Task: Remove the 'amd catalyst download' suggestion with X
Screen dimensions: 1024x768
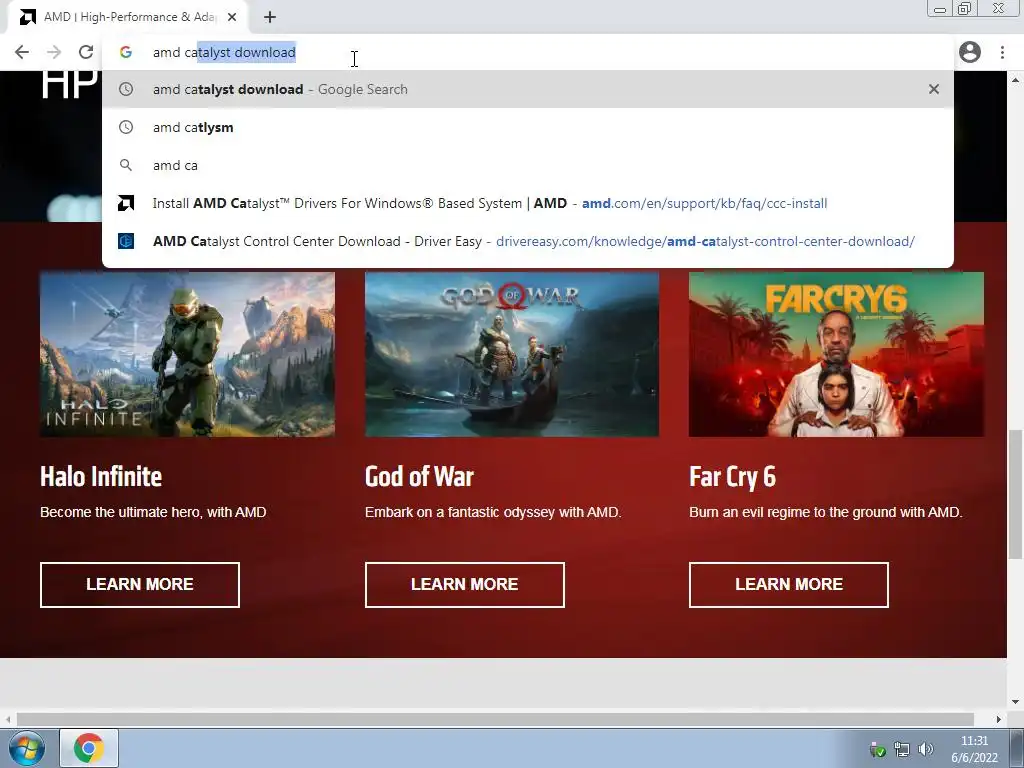Action: click(934, 89)
